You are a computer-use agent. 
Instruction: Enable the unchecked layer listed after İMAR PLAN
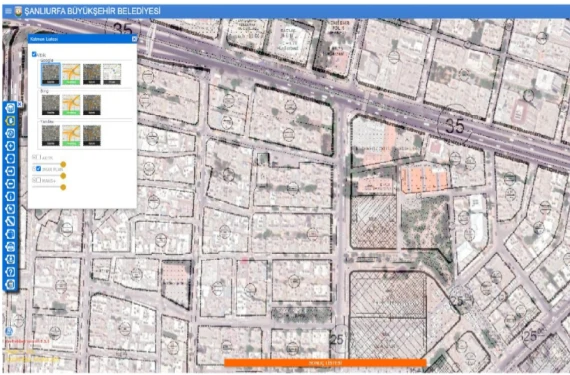(x=39, y=180)
